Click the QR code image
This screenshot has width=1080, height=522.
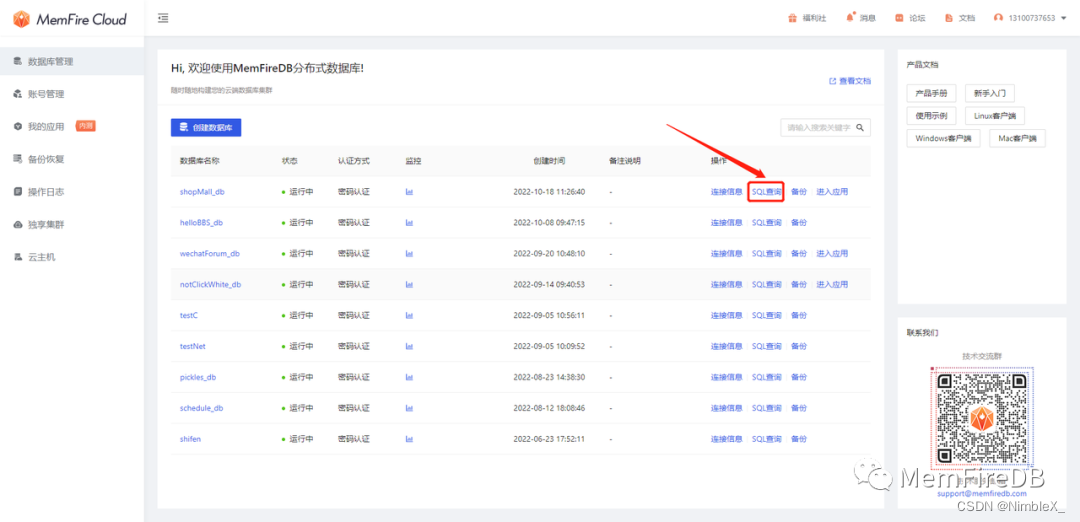click(x=982, y=417)
